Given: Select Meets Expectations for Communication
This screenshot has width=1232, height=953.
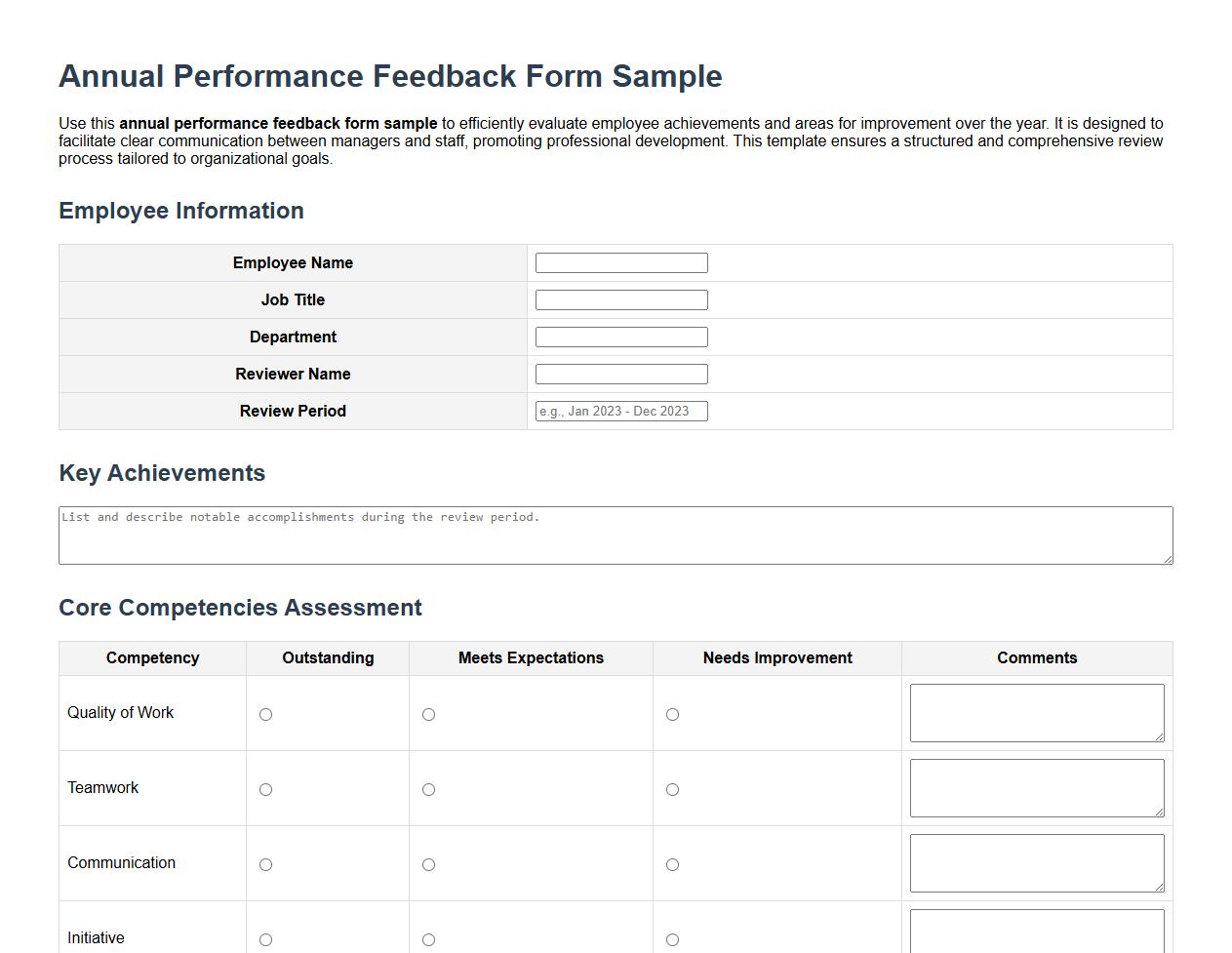Looking at the screenshot, I should coord(429,864).
